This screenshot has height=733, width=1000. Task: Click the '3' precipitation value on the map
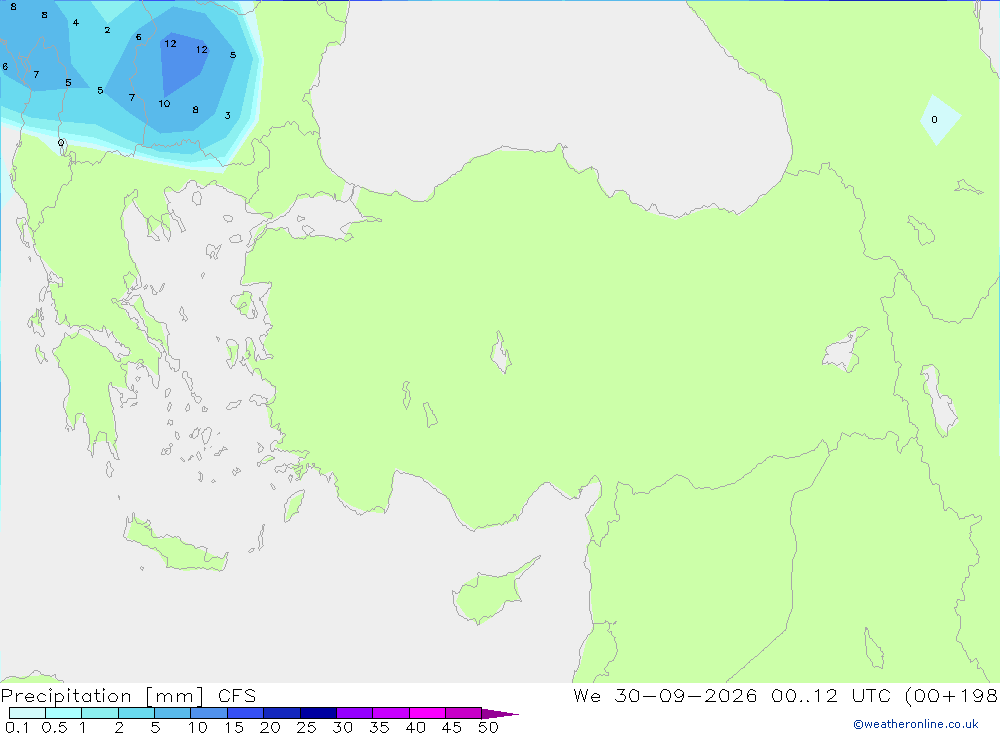click(x=228, y=115)
